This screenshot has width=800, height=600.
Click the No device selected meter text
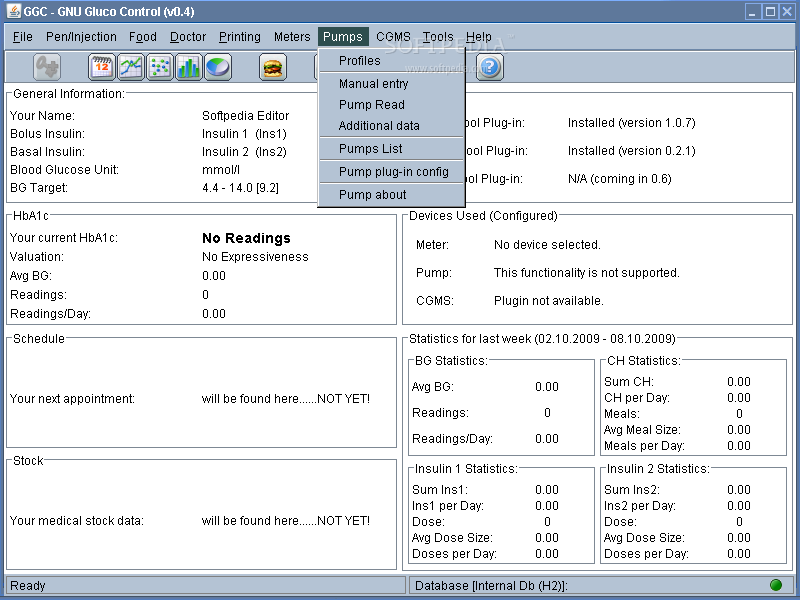(547, 245)
